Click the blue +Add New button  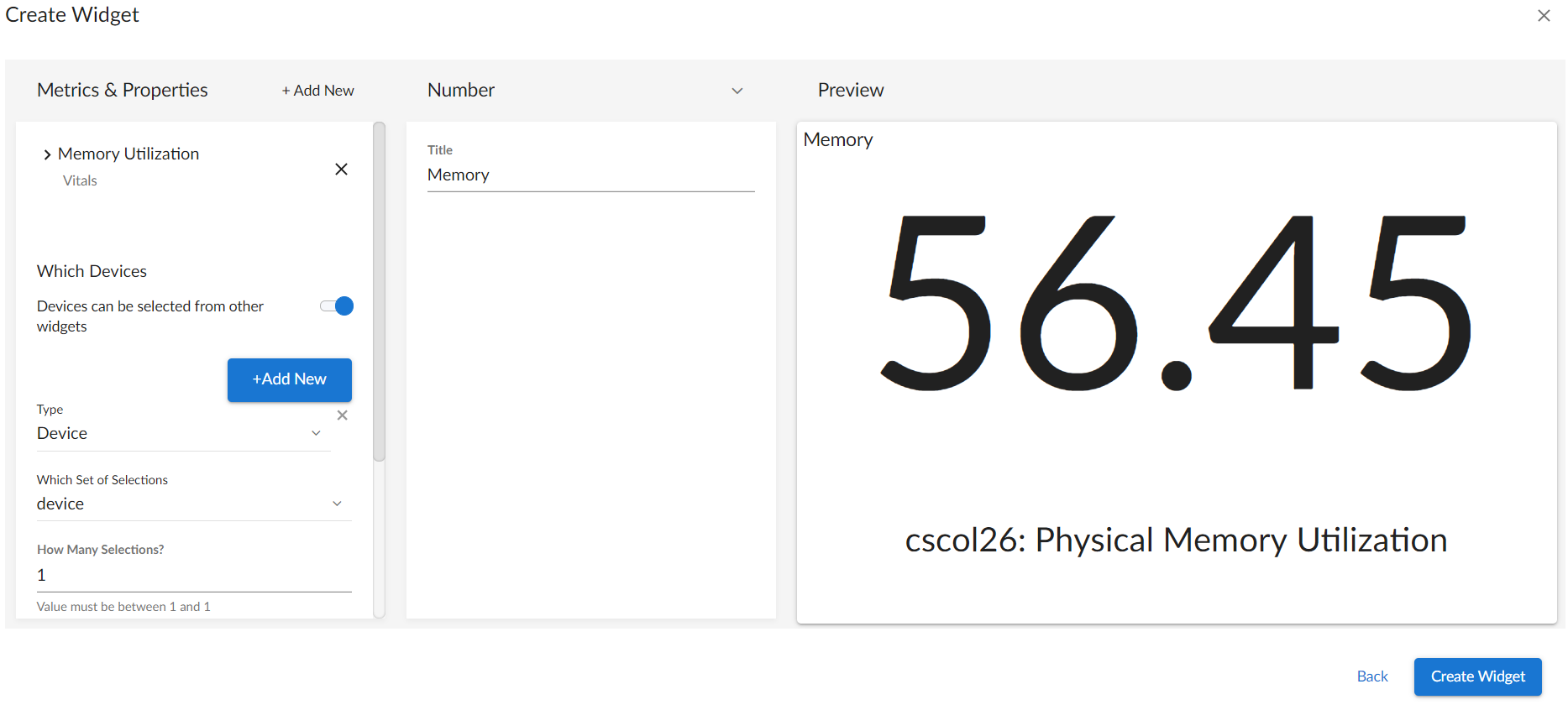point(290,380)
